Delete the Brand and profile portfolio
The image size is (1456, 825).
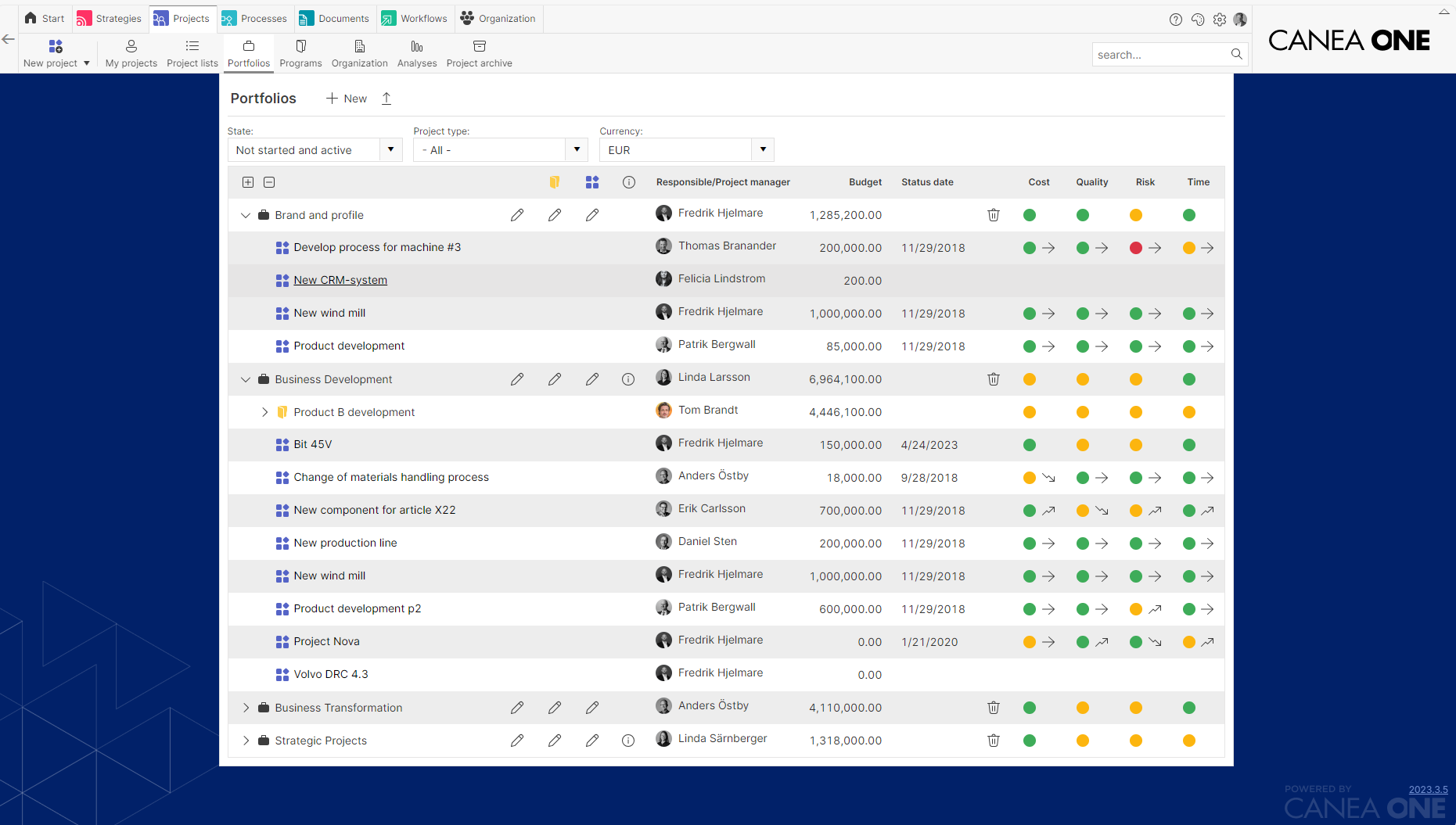pyautogui.click(x=994, y=215)
